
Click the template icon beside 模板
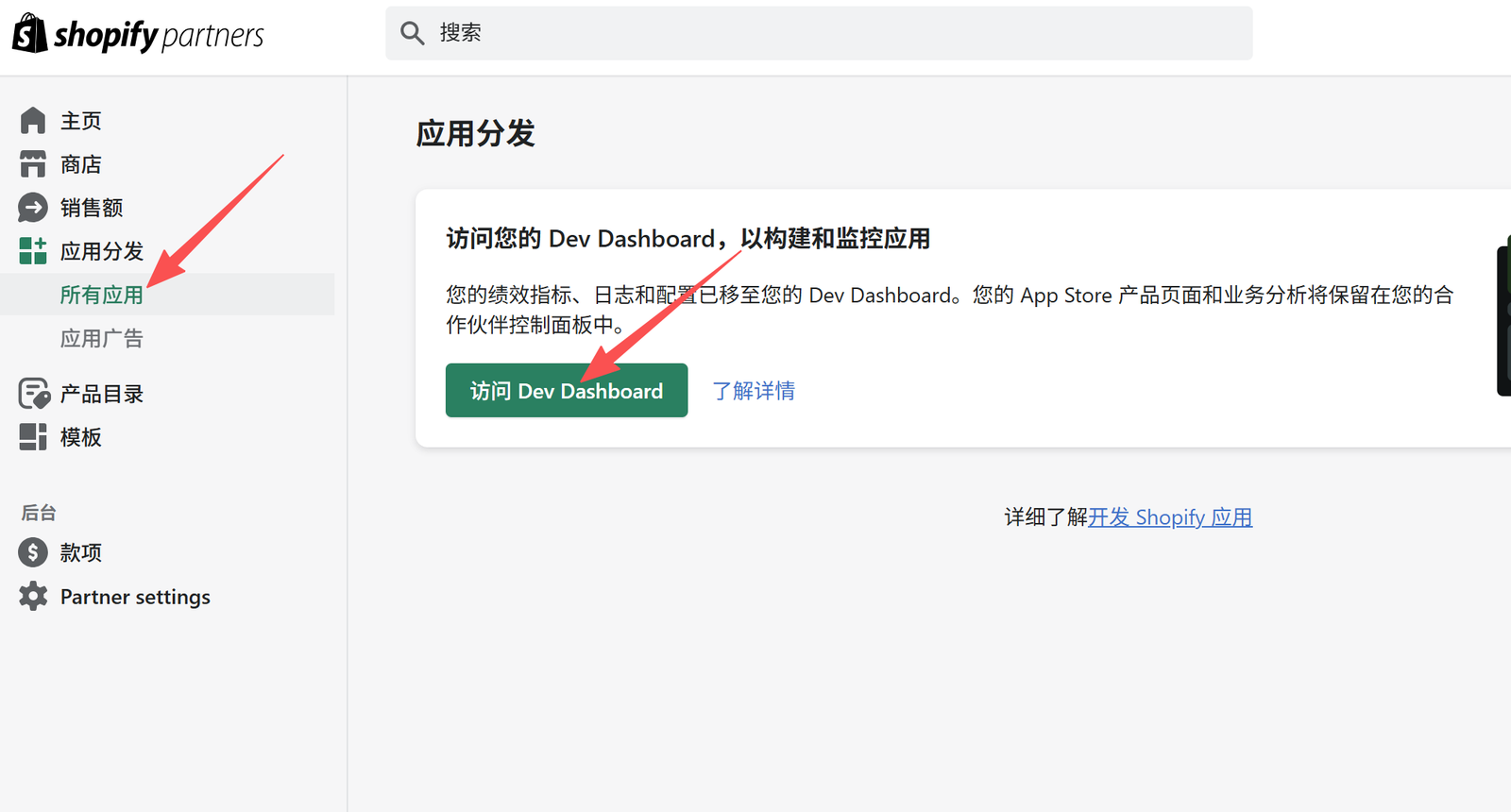33,437
